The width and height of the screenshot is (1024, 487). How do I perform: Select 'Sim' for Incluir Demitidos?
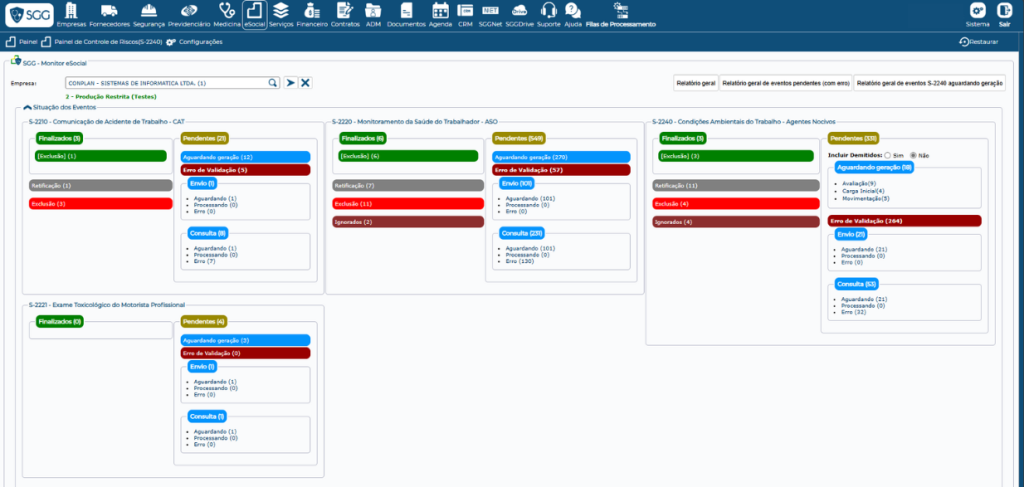pyautogui.click(x=884, y=156)
